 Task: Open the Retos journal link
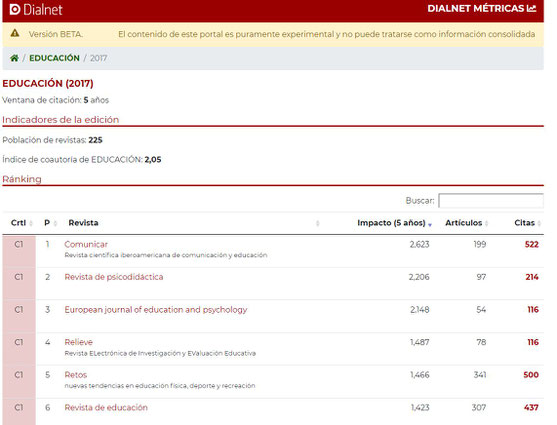tap(76, 375)
